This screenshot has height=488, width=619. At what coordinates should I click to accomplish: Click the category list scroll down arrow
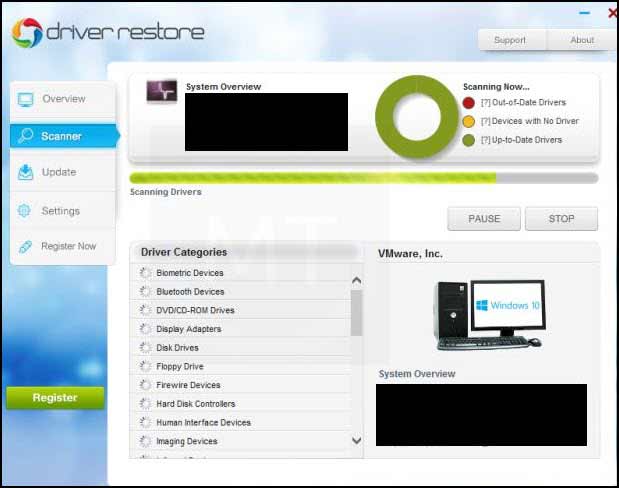click(356, 440)
